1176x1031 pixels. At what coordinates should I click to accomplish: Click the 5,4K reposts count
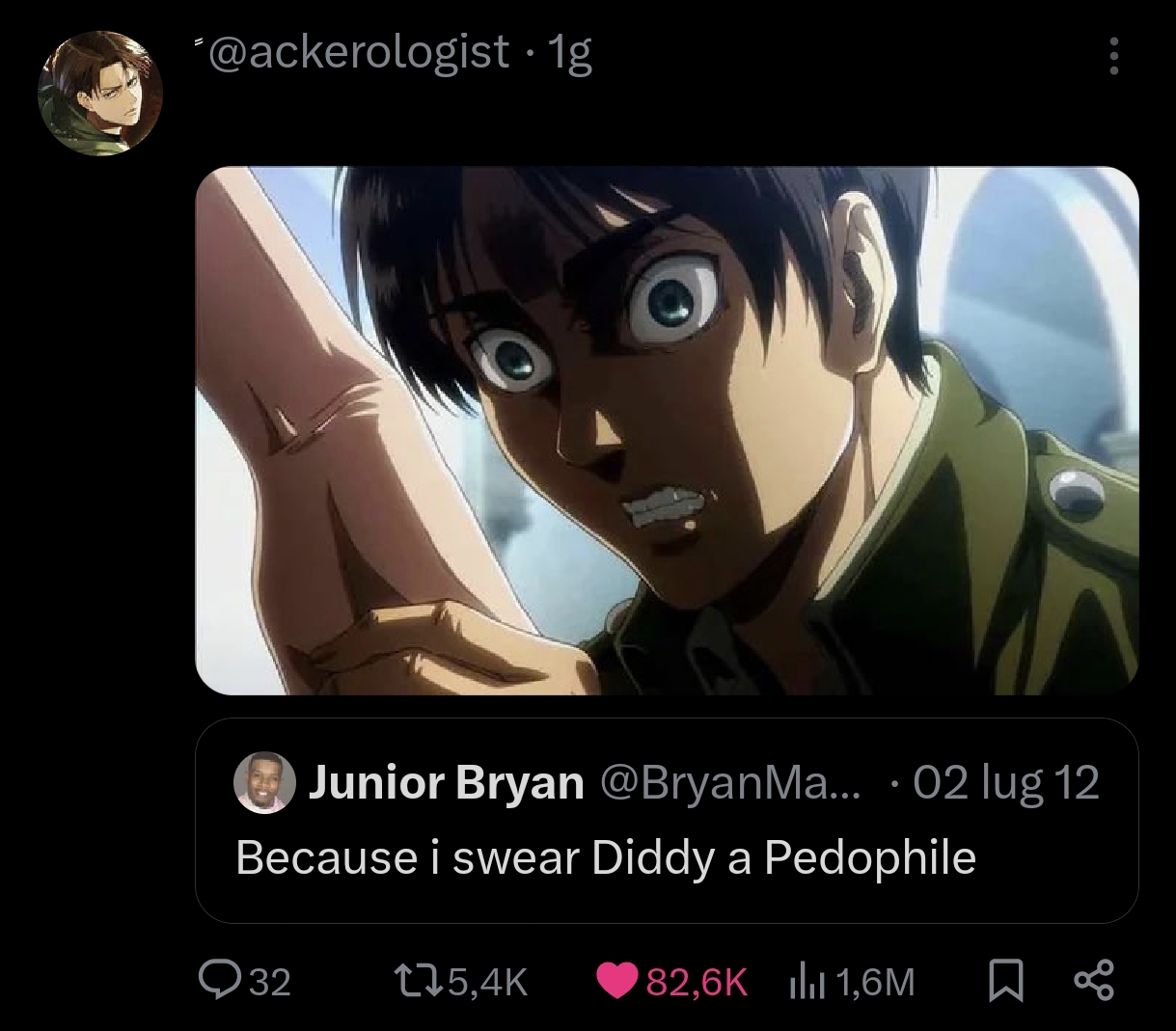click(x=487, y=982)
